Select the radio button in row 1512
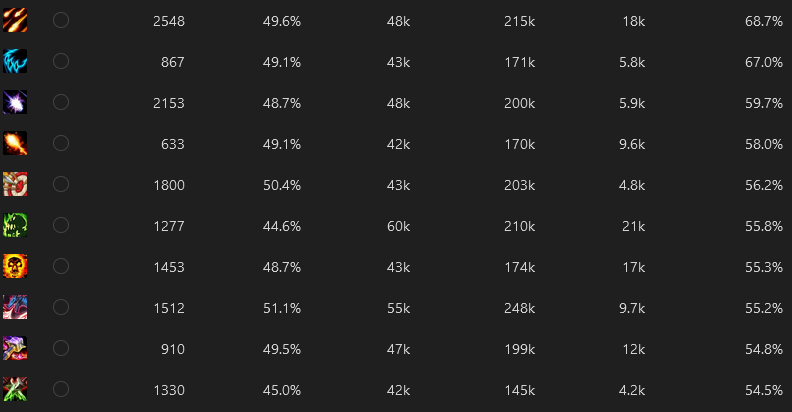792x412 pixels. coord(61,307)
